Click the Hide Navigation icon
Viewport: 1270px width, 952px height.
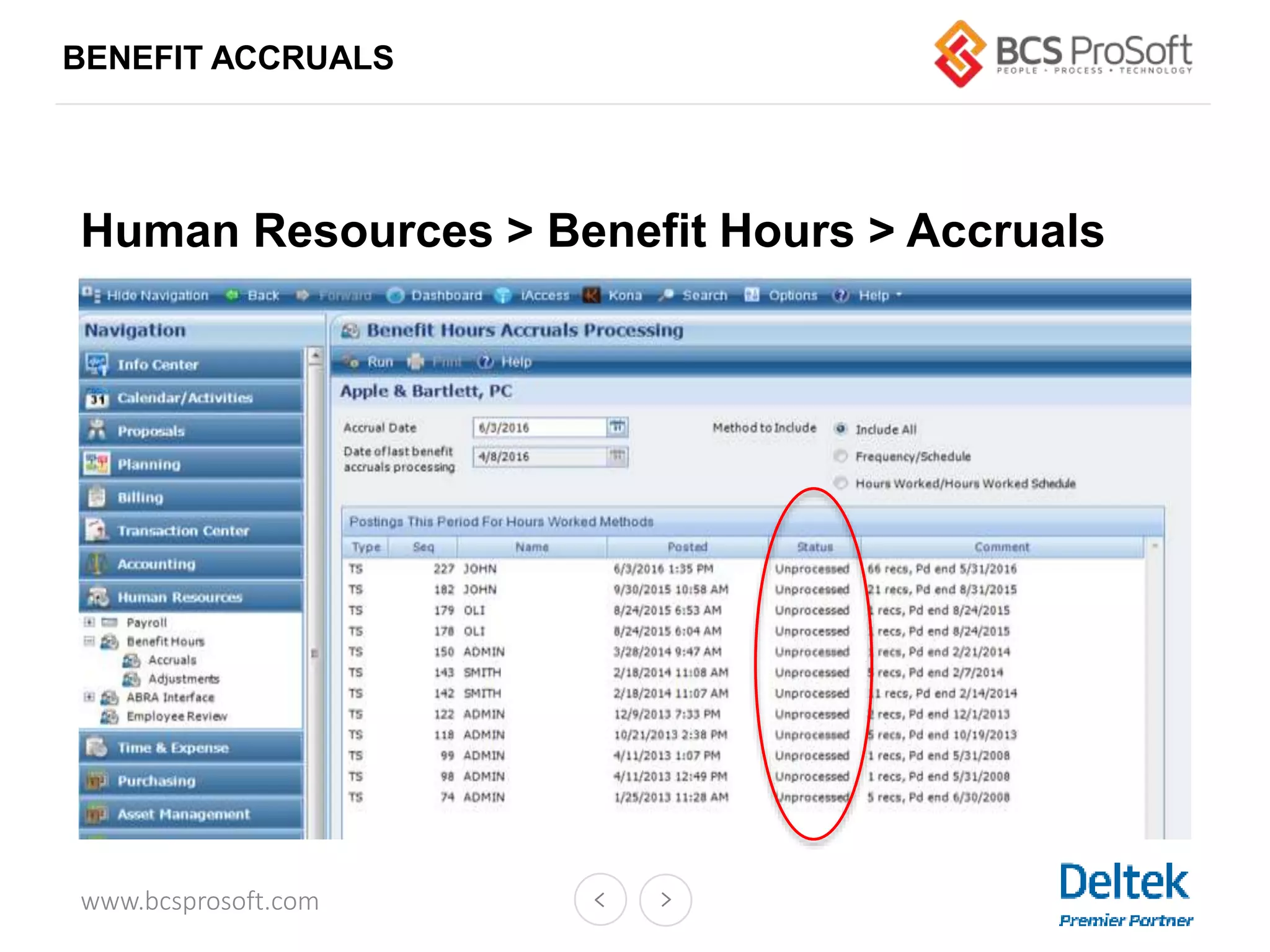tap(91, 295)
